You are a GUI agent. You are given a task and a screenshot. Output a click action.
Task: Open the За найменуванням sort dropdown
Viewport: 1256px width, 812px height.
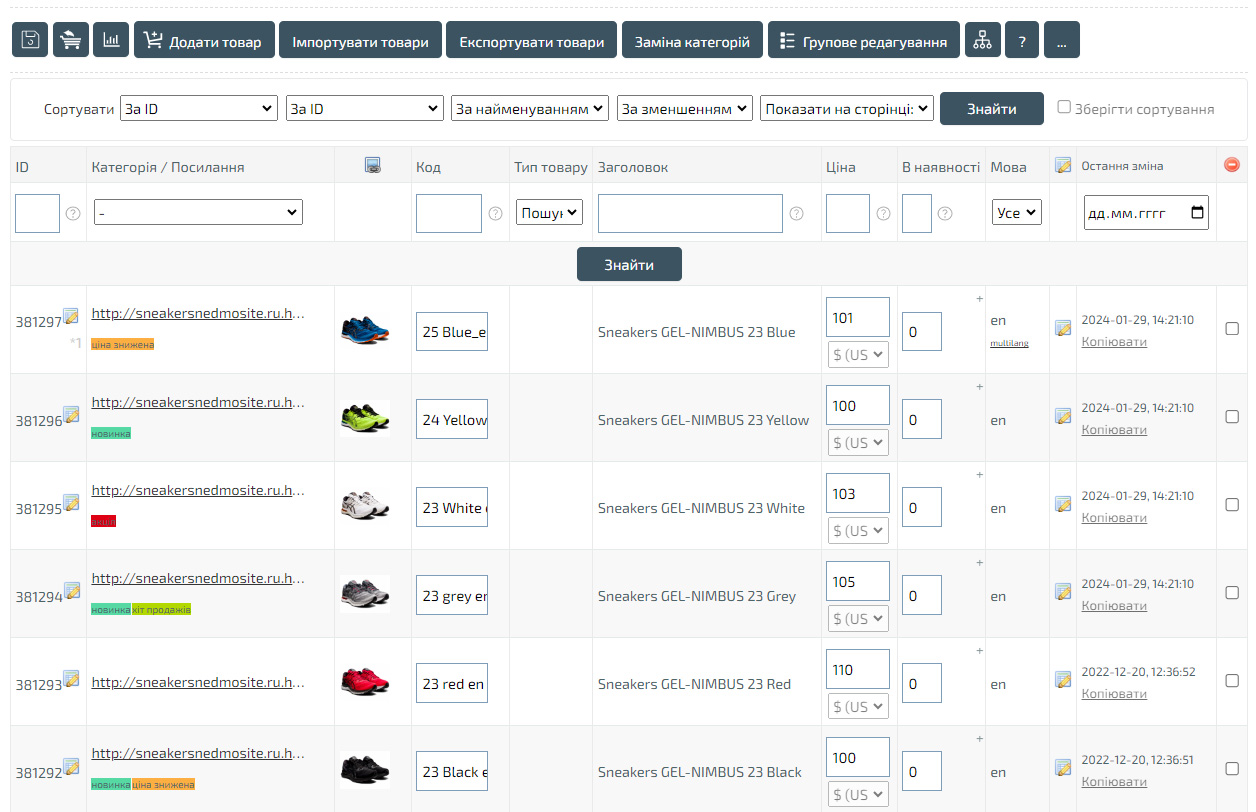point(530,109)
